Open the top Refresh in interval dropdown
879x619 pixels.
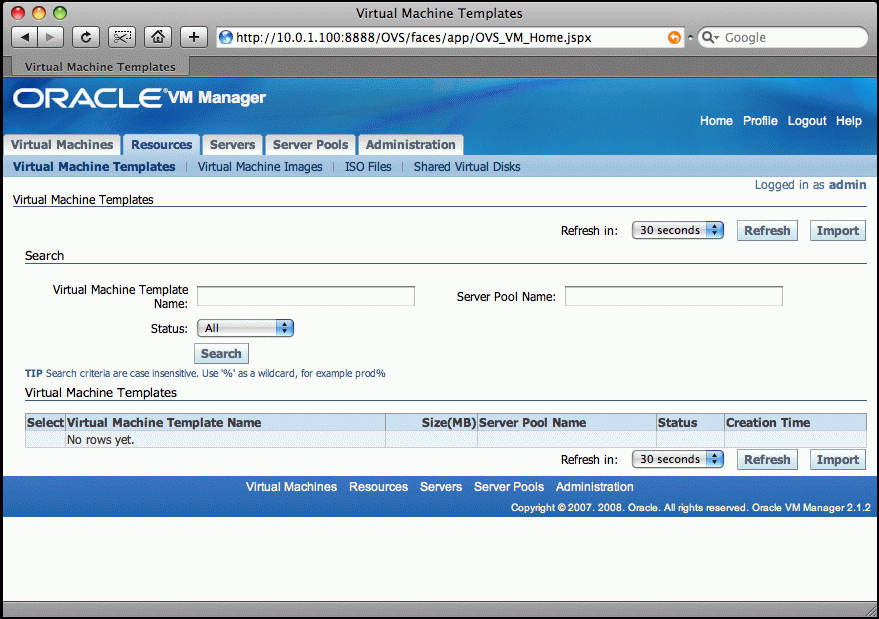click(x=678, y=230)
